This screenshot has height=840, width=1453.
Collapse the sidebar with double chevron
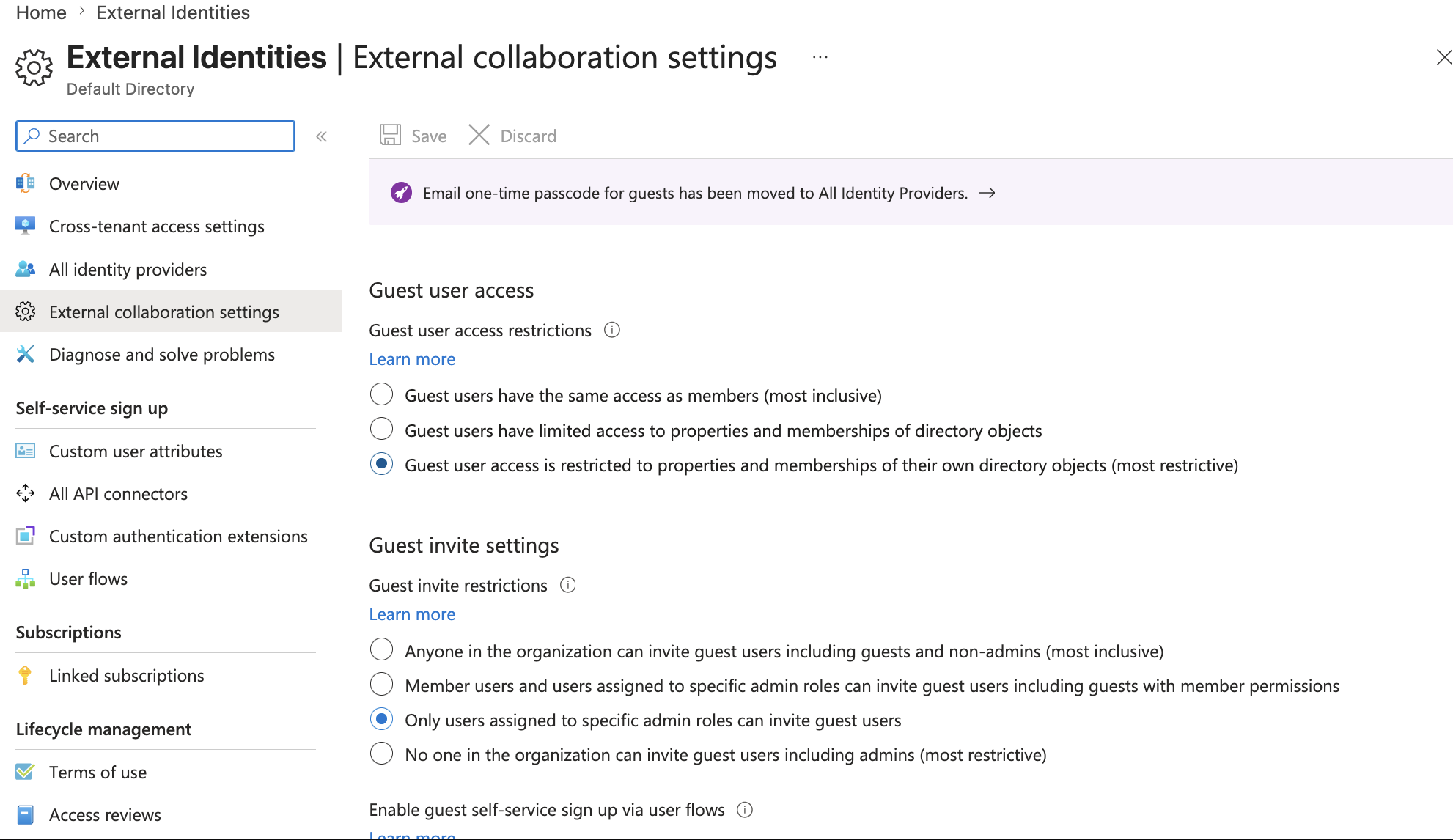click(x=321, y=136)
